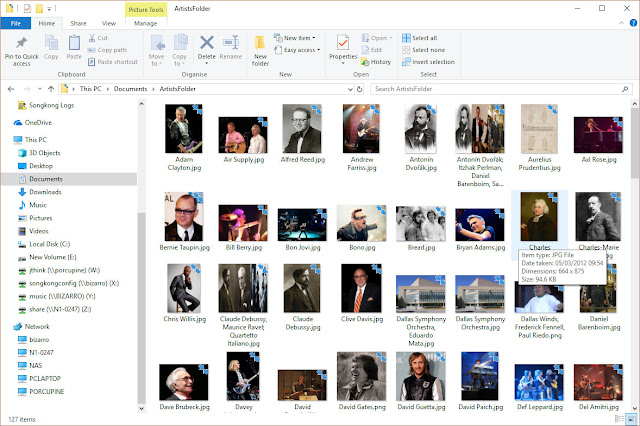Click the Paste clipboard icon
Image resolution: width=640 pixels, height=426 pixels.
[x=74, y=42]
